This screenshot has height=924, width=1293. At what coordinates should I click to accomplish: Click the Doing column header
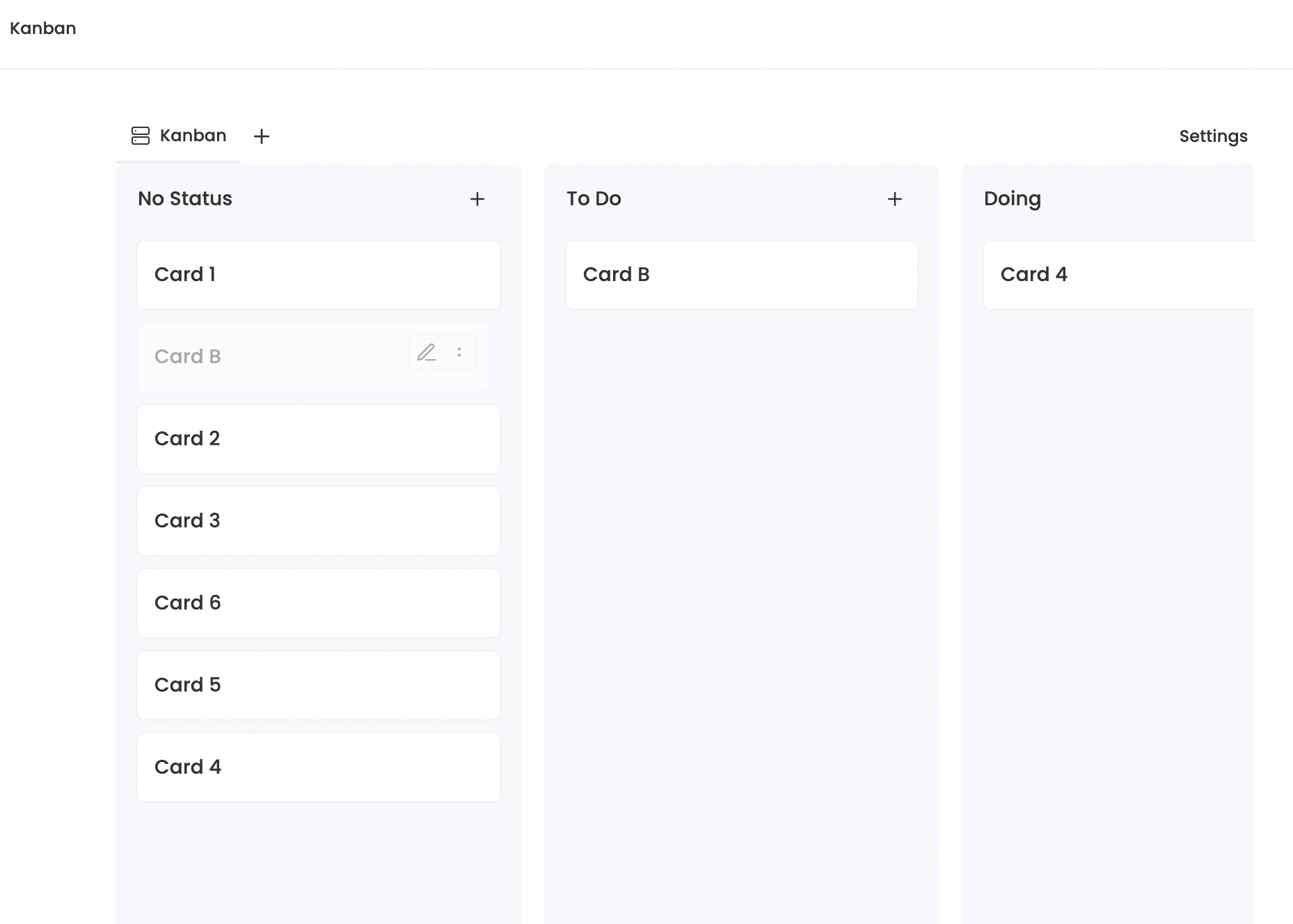point(1013,200)
